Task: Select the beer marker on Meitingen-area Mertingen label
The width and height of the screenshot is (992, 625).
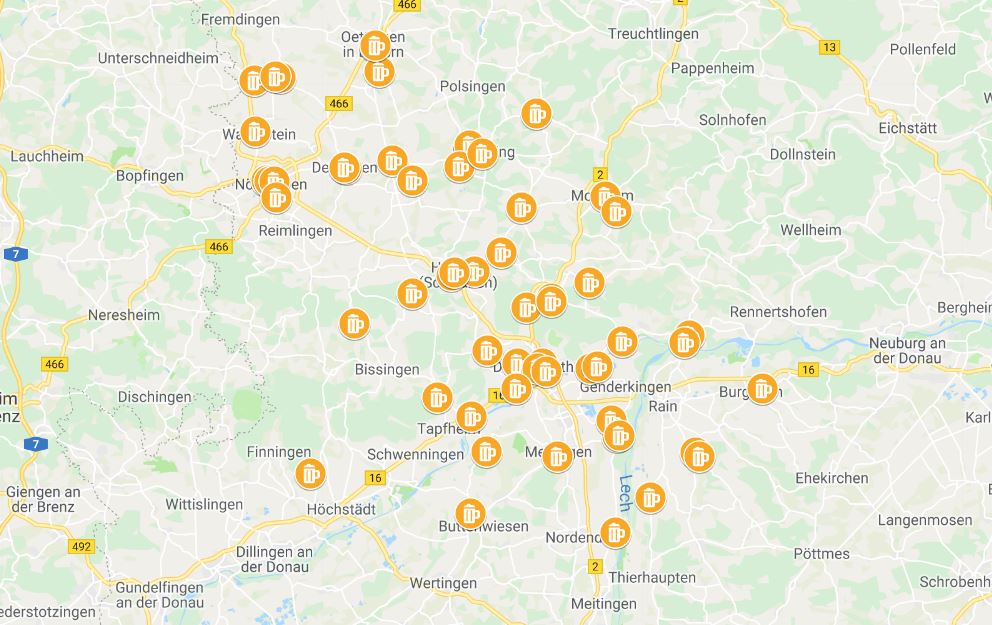Action: [557, 456]
